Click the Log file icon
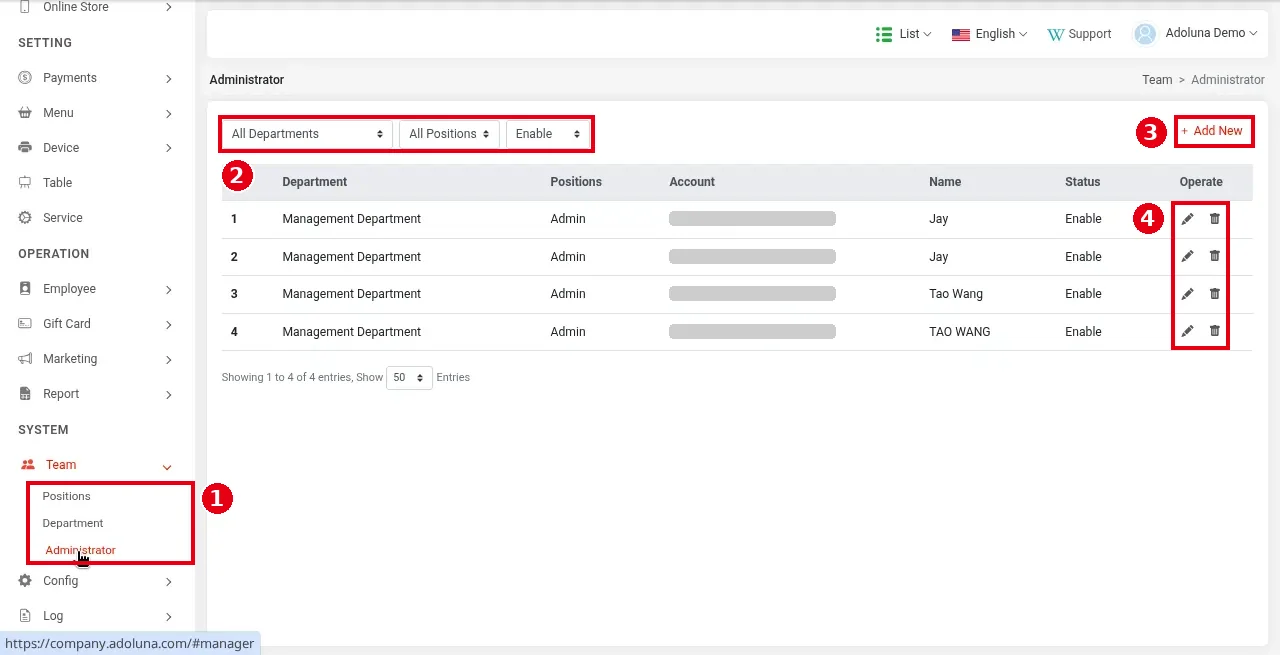 pos(25,616)
